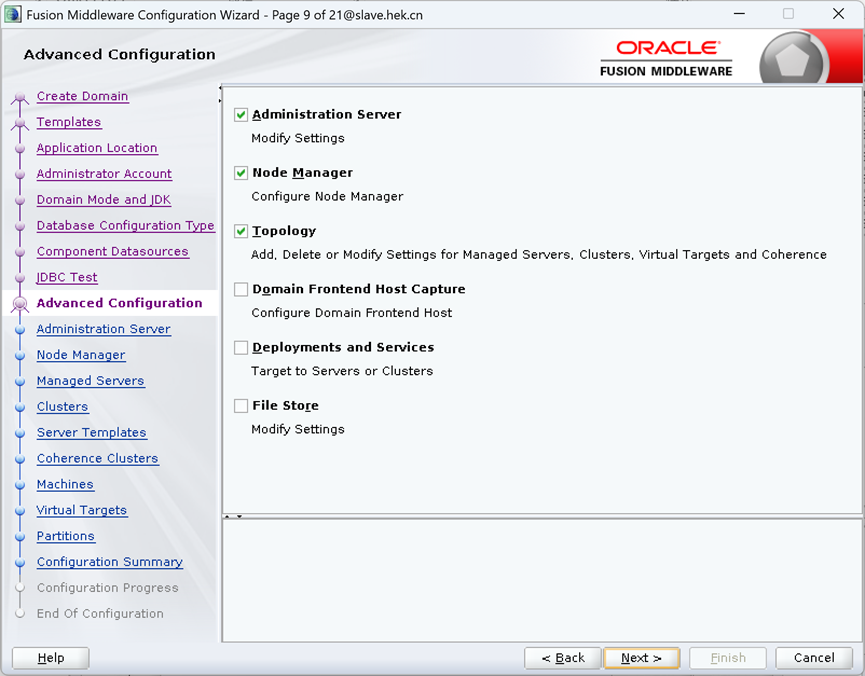The height and width of the screenshot is (676, 865).
Task: Click the empty message pane
Action: tap(542, 581)
